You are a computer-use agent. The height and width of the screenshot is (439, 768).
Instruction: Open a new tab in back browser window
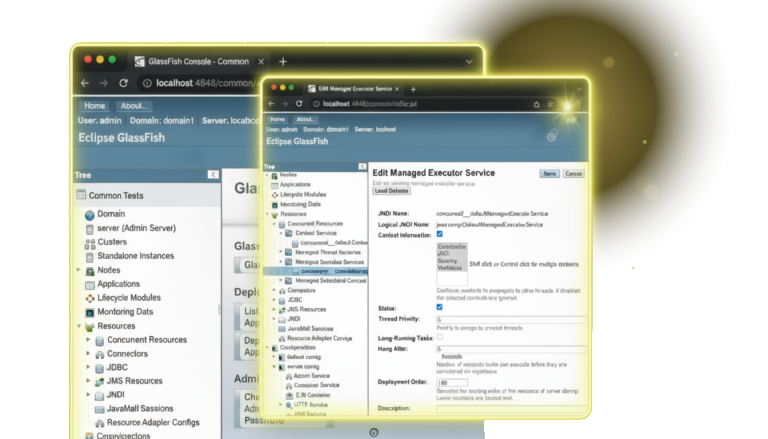tap(283, 62)
